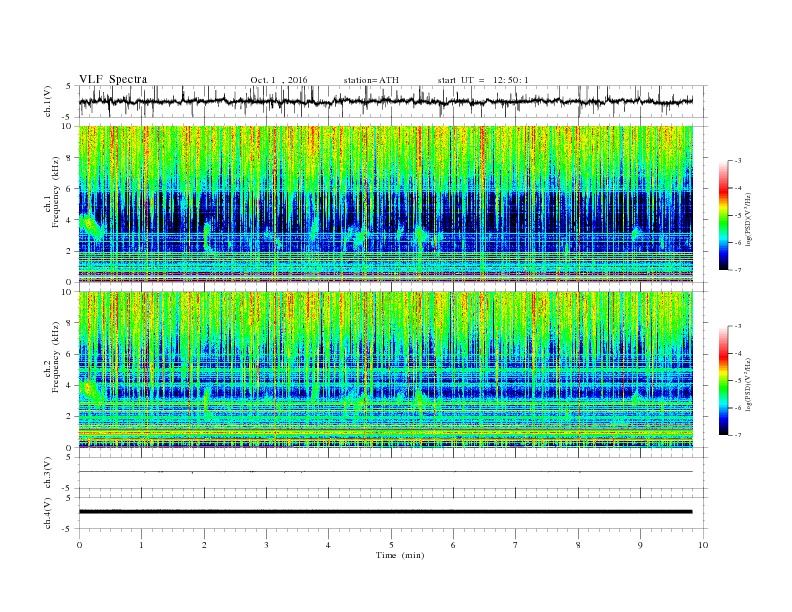792x612 pixels.
Task: Click the time axis tick label "5"
Action: pos(391,545)
